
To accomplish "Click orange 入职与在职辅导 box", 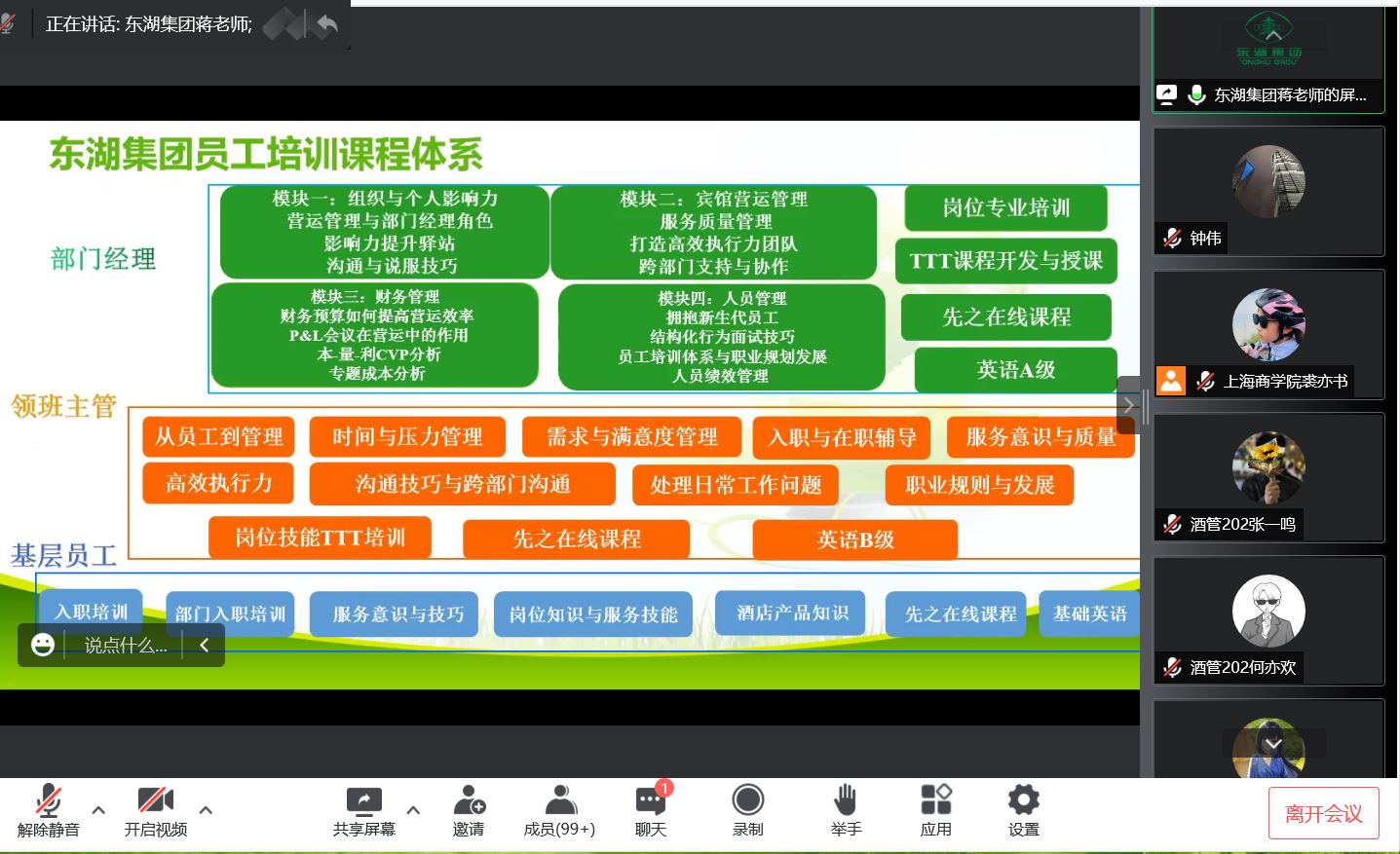I will [842, 437].
